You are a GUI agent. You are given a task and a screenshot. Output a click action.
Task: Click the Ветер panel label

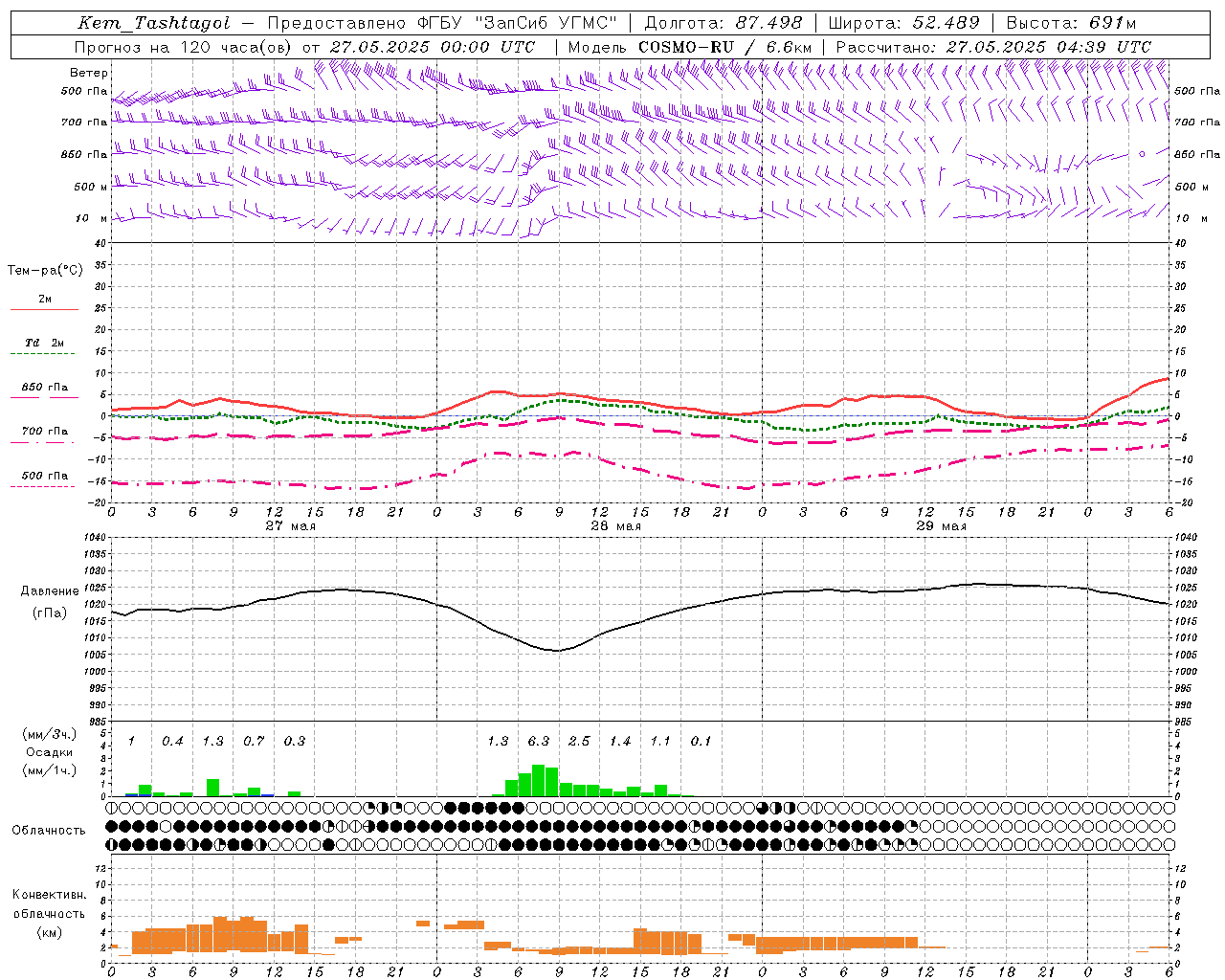(89, 73)
